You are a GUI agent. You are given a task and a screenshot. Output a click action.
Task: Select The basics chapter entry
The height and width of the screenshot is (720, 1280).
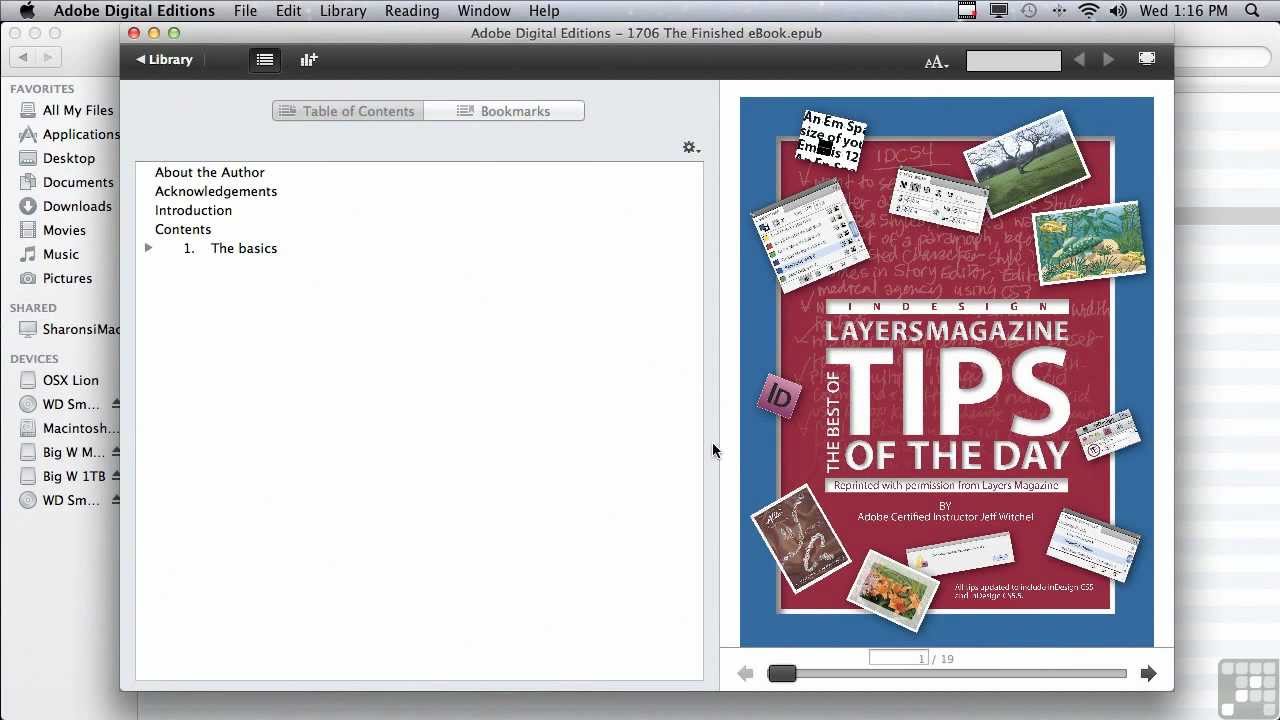pyautogui.click(x=244, y=248)
